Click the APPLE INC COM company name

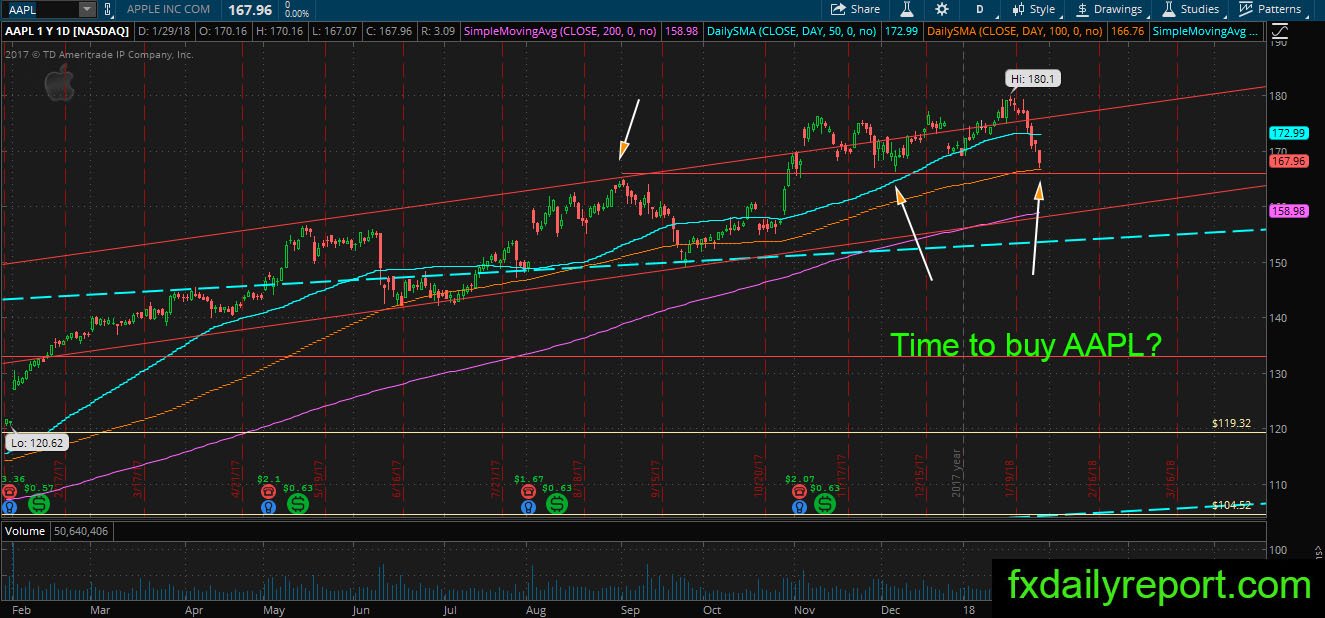coord(167,9)
